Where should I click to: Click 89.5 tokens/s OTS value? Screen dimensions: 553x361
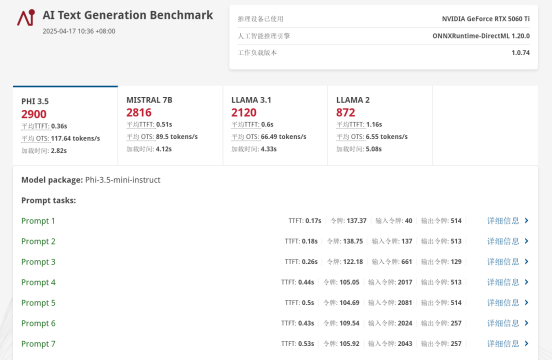pos(177,137)
